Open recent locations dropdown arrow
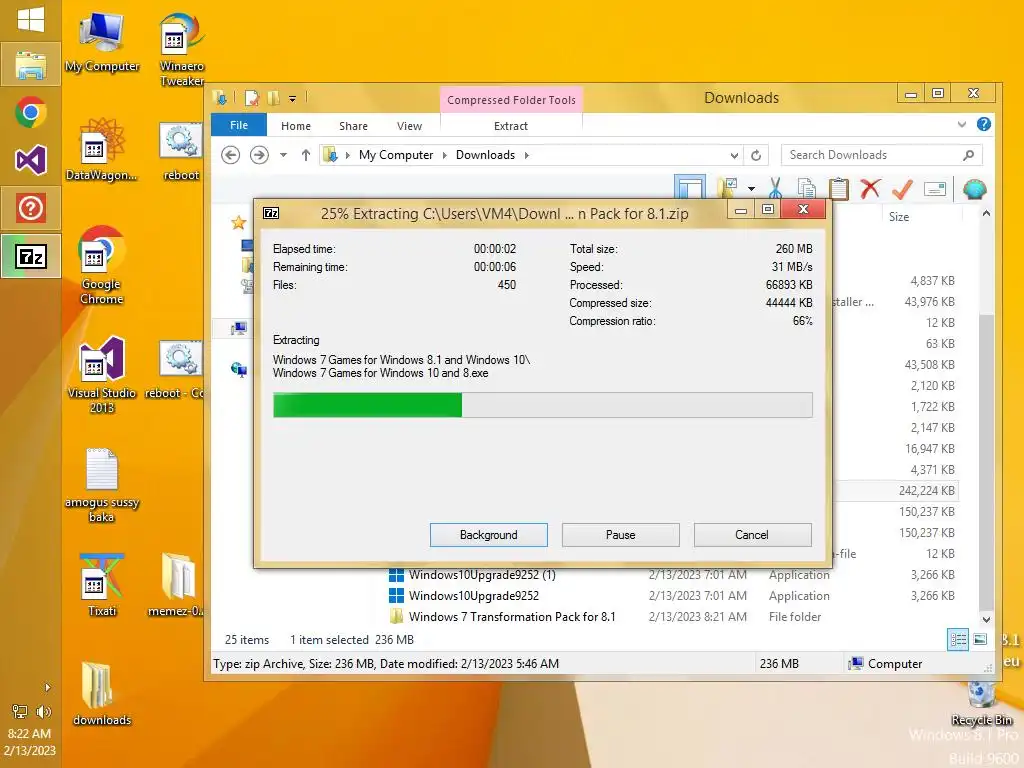 coord(283,155)
